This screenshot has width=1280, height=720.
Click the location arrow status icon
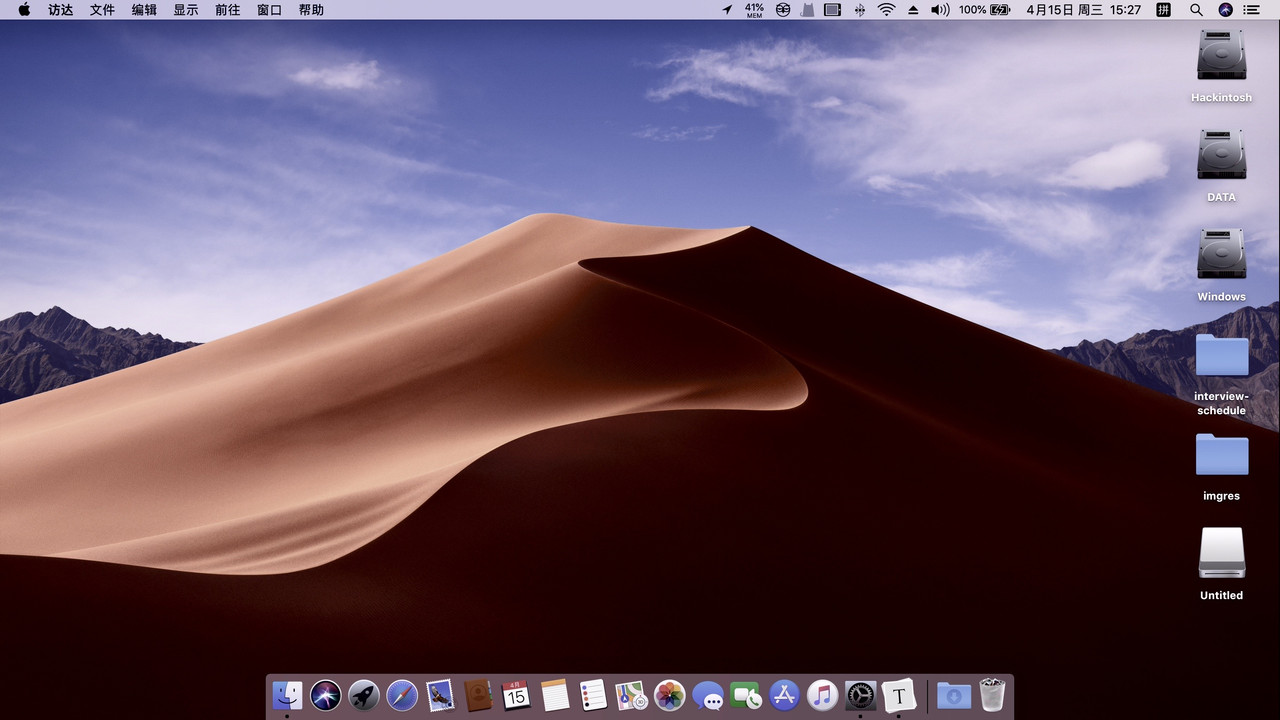click(x=727, y=10)
